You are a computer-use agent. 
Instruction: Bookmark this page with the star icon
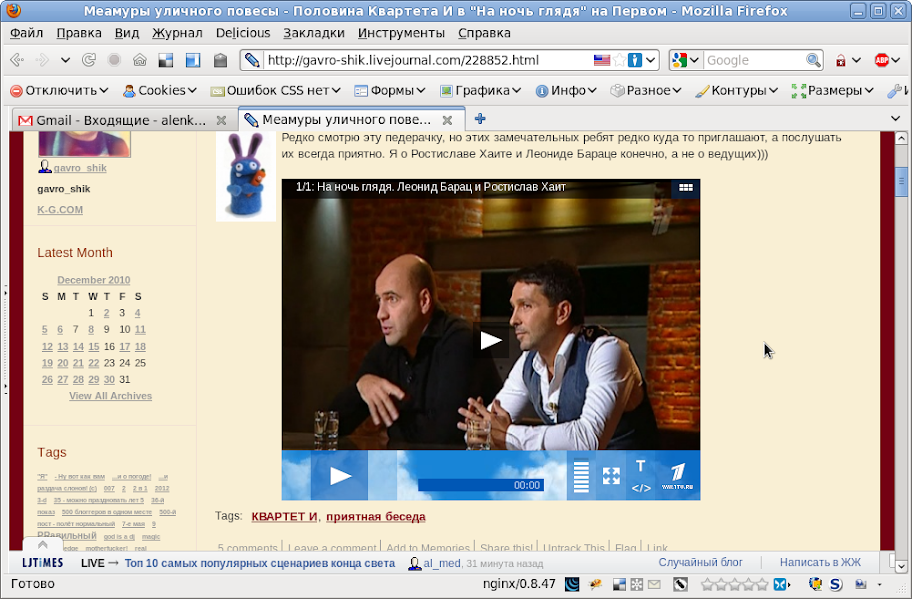click(619, 60)
